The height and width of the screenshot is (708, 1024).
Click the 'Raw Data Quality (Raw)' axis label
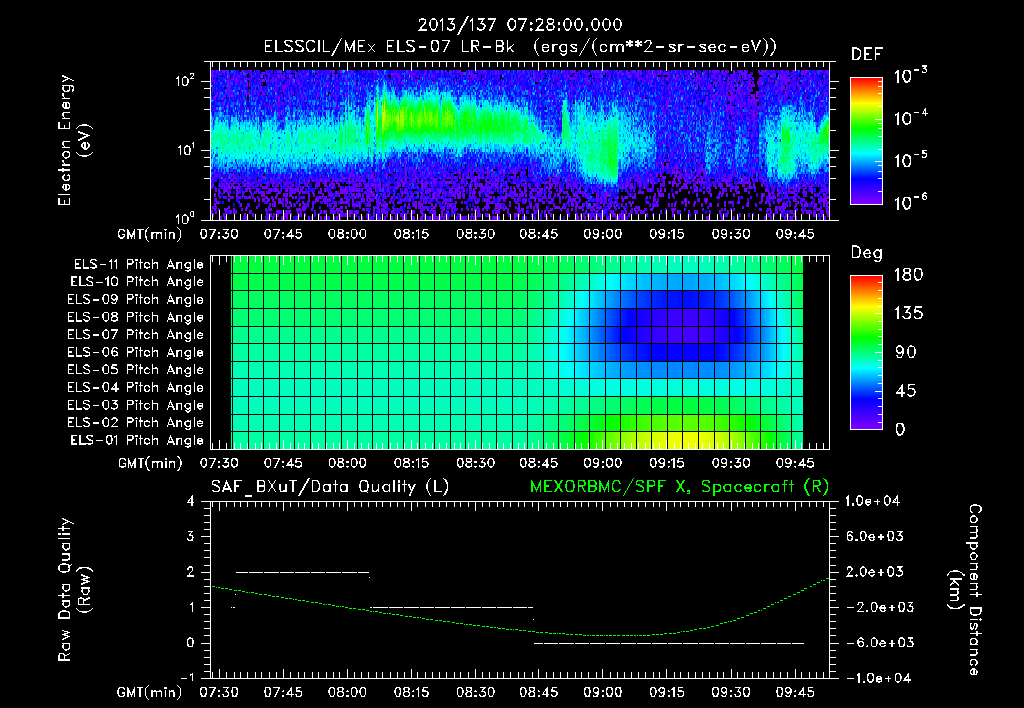pyautogui.click(x=74, y=589)
